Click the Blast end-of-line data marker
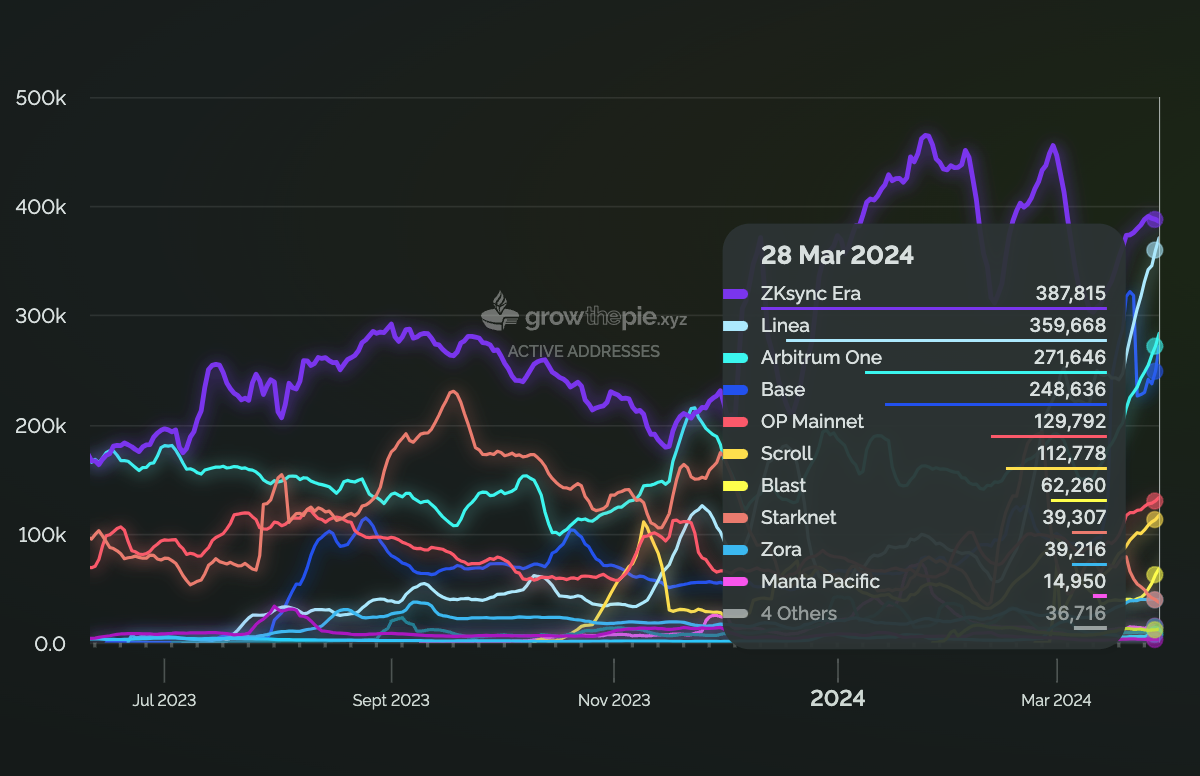The height and width of the screenshot is (776, 1200). pos(1154,574)
